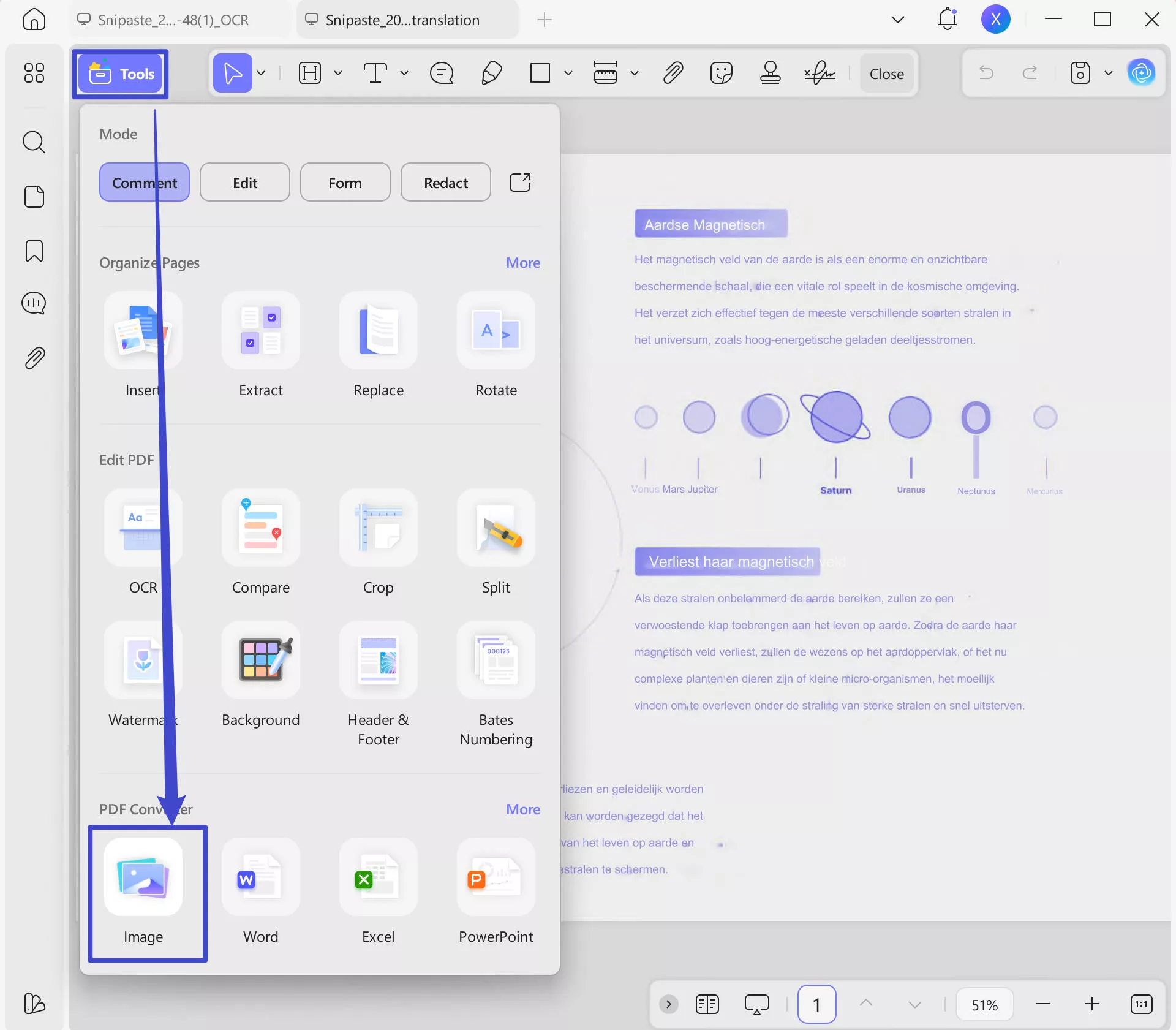The height and width of the screenshot is (1030, 1176).
Task: Close the current editing mode
Action: [x=886, y=73]
